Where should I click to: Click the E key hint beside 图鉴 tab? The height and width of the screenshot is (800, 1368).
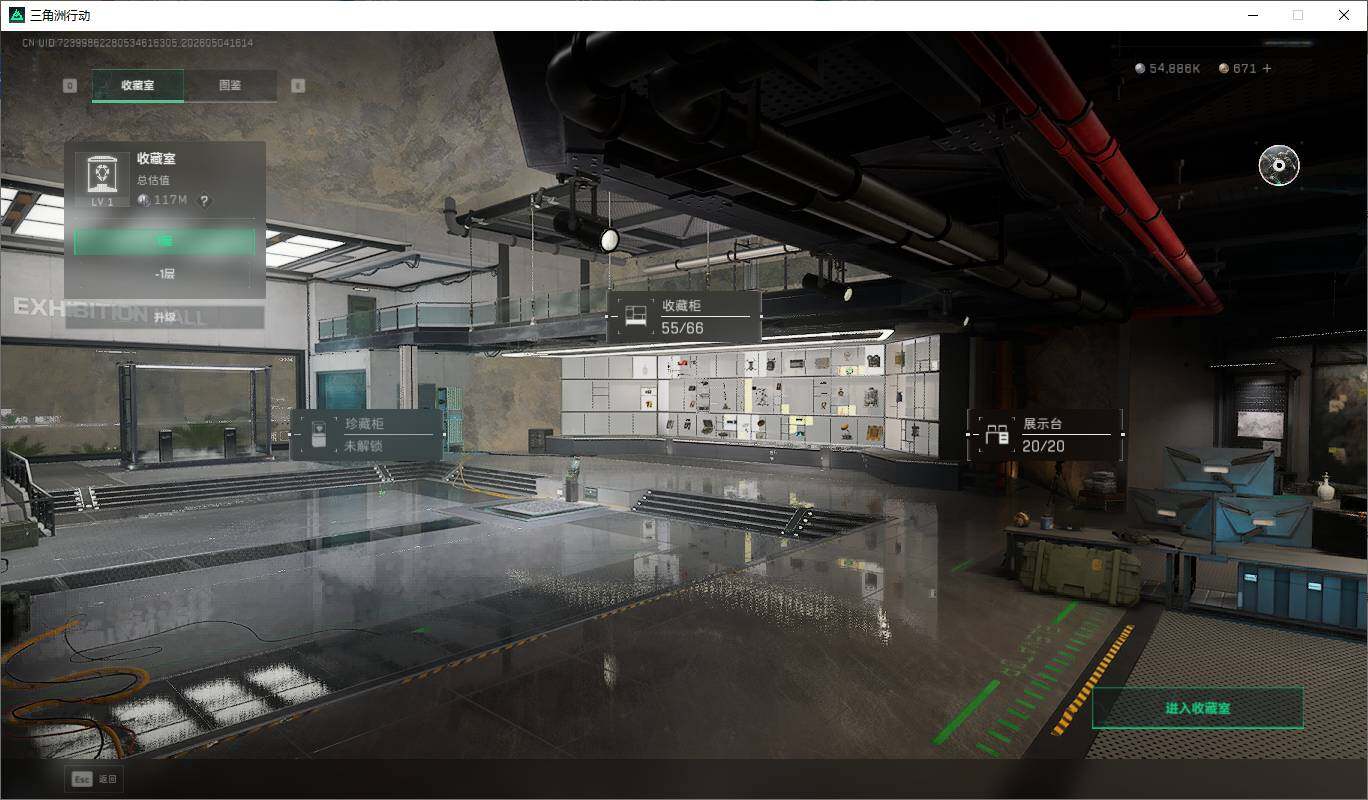click(298, 86)
